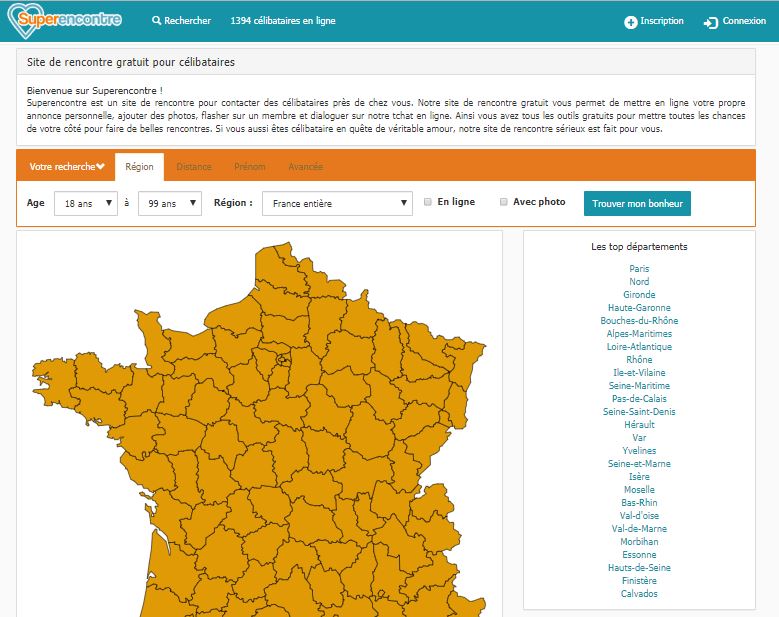Open the Bas-Rhin link in top départements
The width and height of the screenshot is (779, 617).
click(x=639, y=502)
